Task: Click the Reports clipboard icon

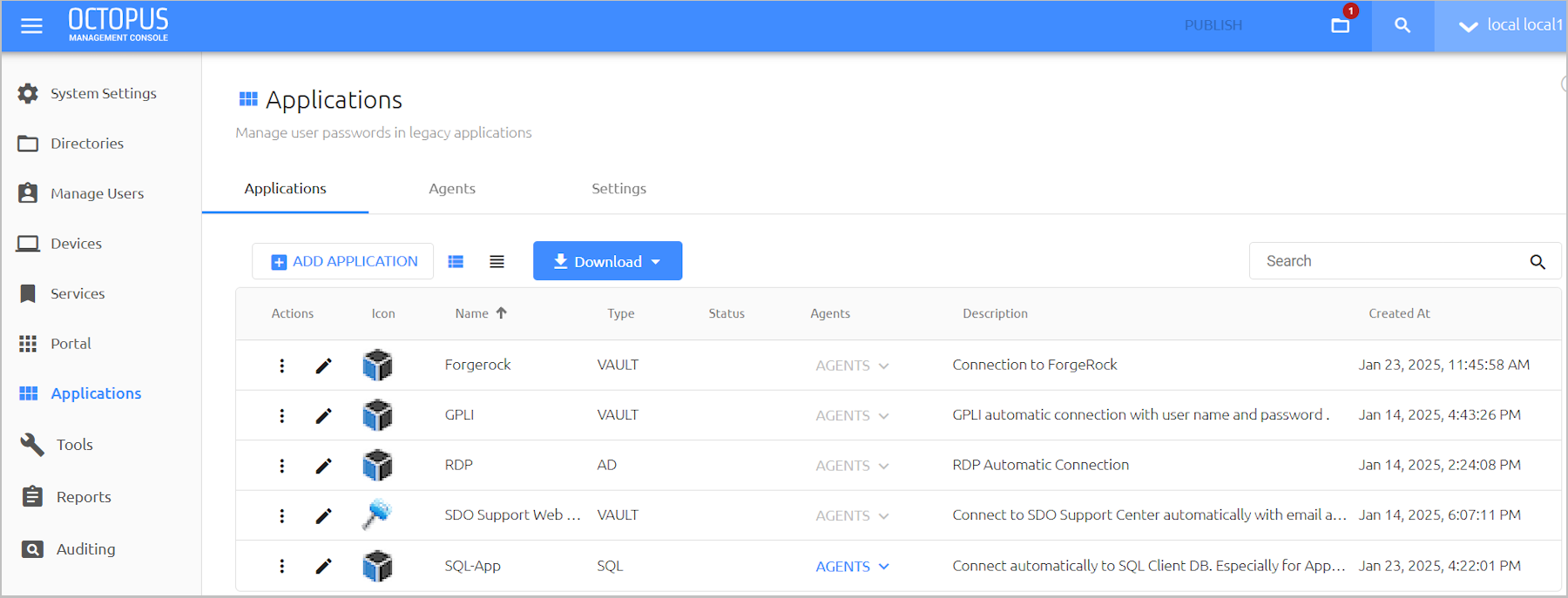Action: tap(32, 496)
